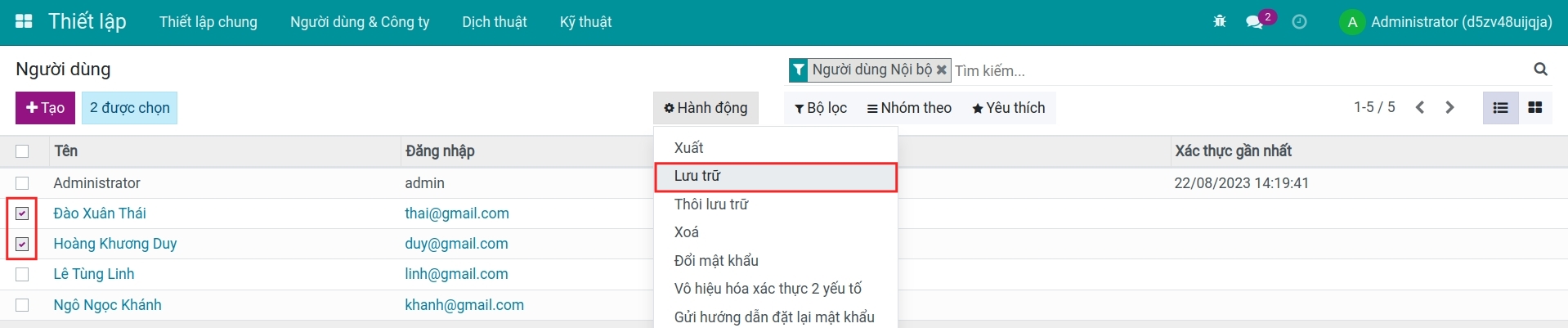
Task: Open Thiết lập chung menu
Action: [x=208, y=22]
